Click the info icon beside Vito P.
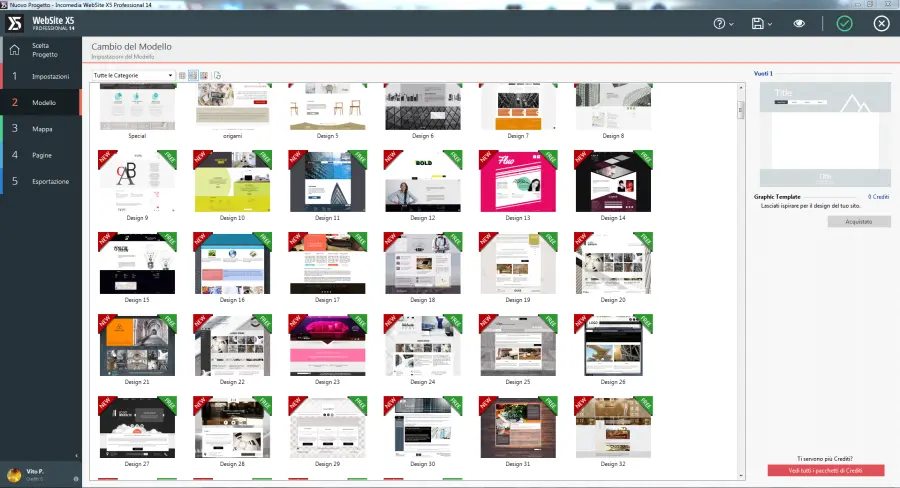This screenshot has height=488, width=900. (76, 479)
